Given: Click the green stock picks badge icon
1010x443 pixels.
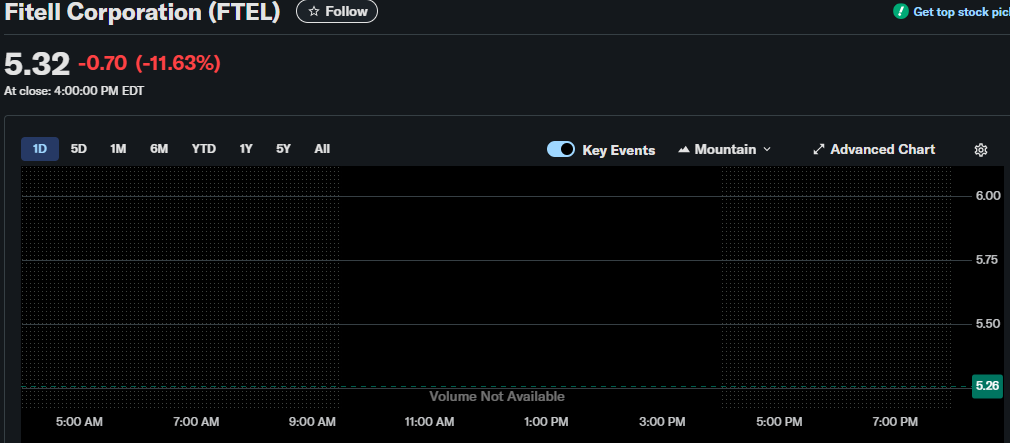Looking at the screenshot, I should click(x=899, y=12).
